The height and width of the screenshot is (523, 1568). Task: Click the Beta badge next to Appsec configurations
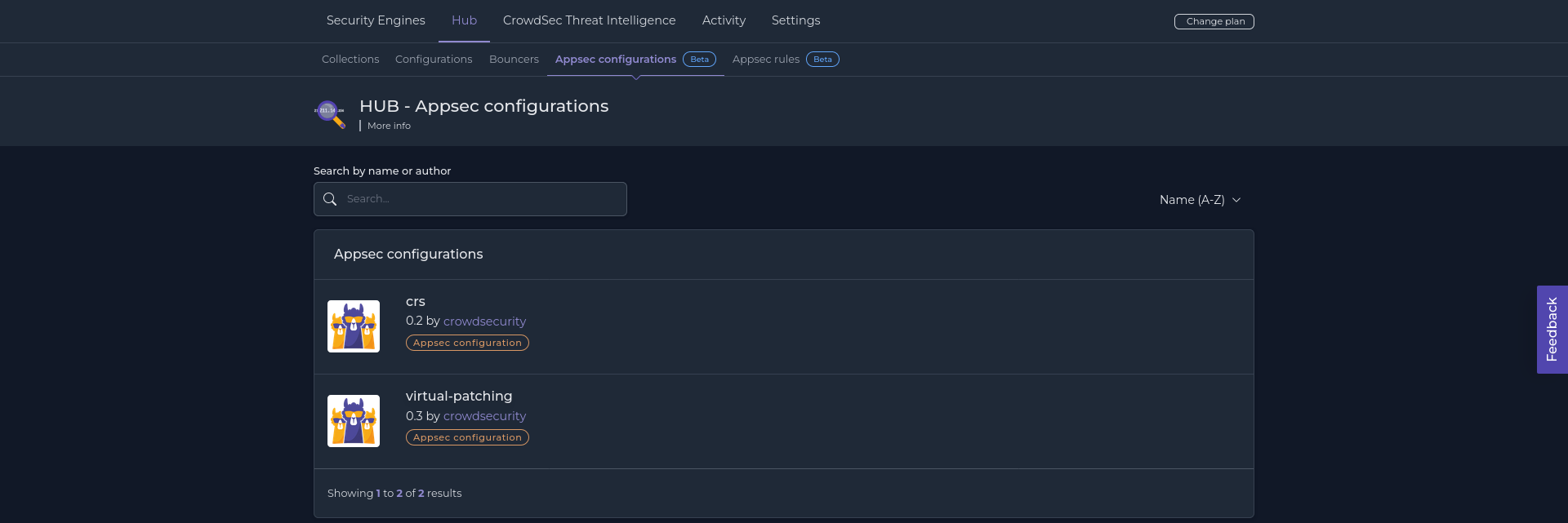[699, 59]
